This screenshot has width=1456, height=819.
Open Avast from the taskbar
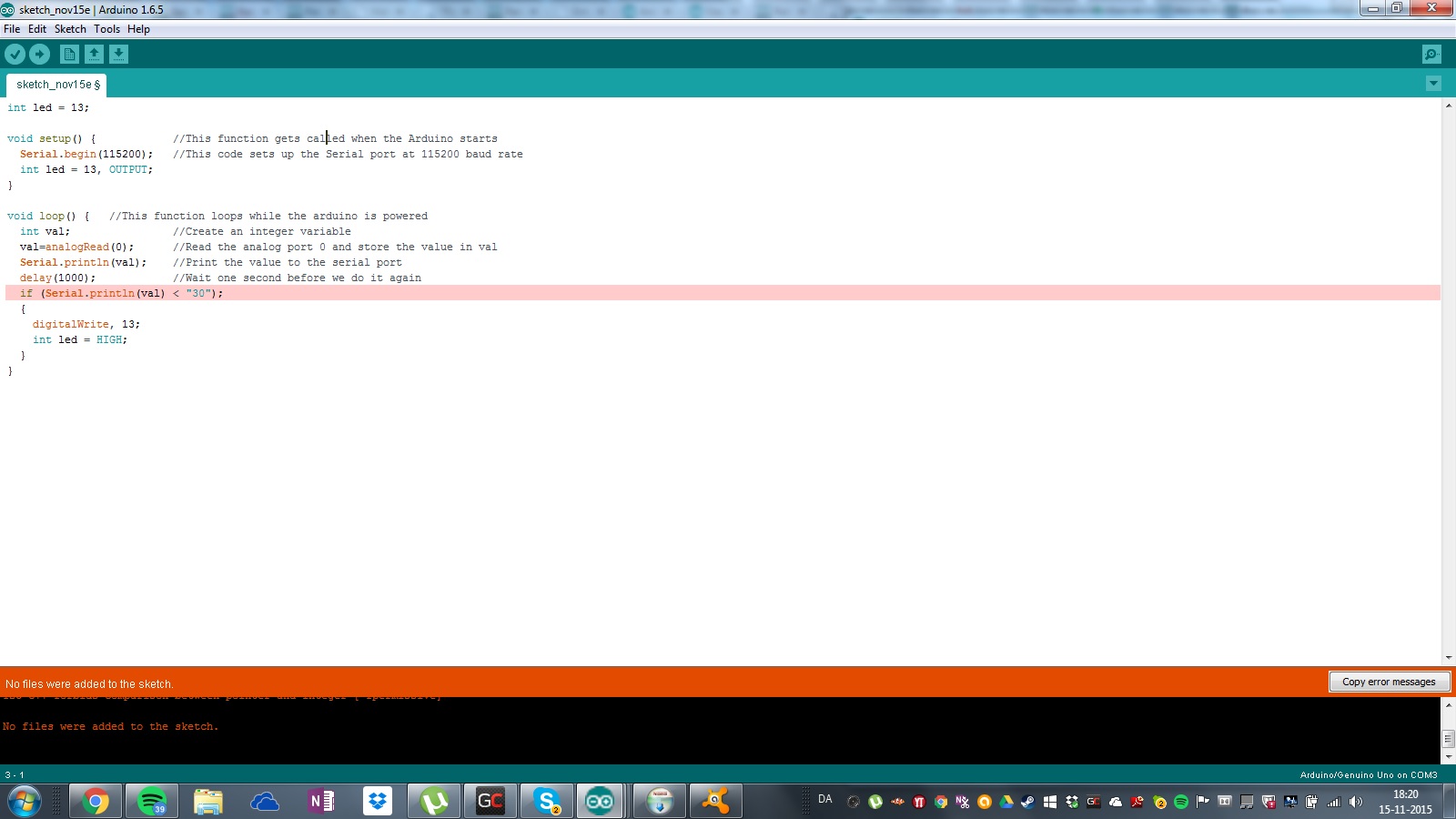coord(715,802)
